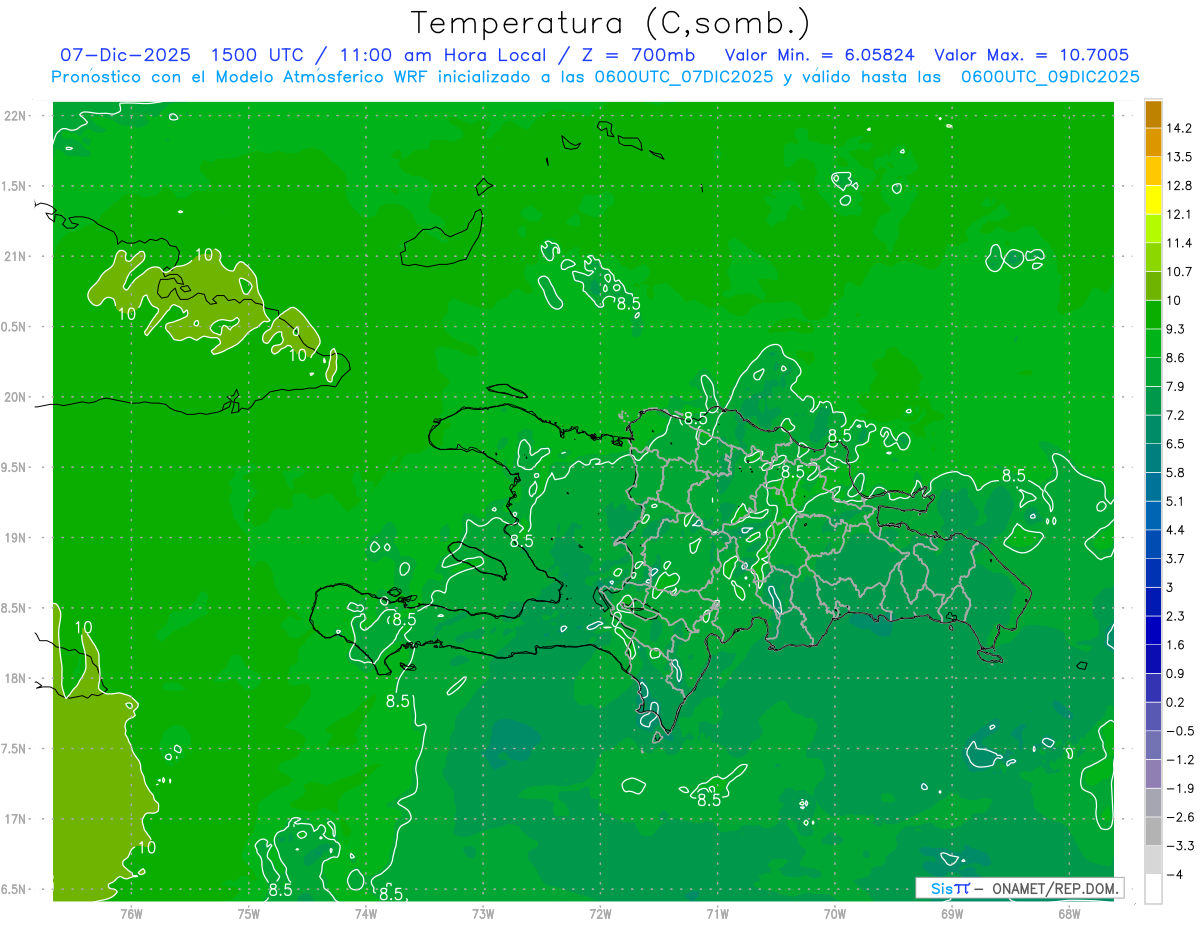The image size is (1200, 927).
Task: Select the '0600UTC_09DIC2025' valid-until time
Action: click(1050, 77)
